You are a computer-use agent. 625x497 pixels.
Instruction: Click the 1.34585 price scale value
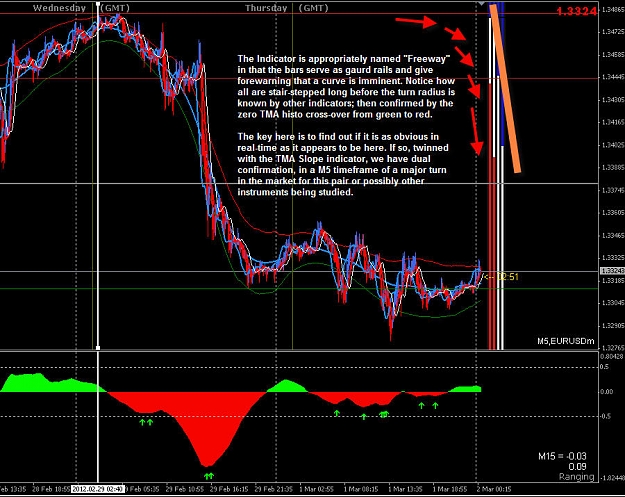[613, 54]
